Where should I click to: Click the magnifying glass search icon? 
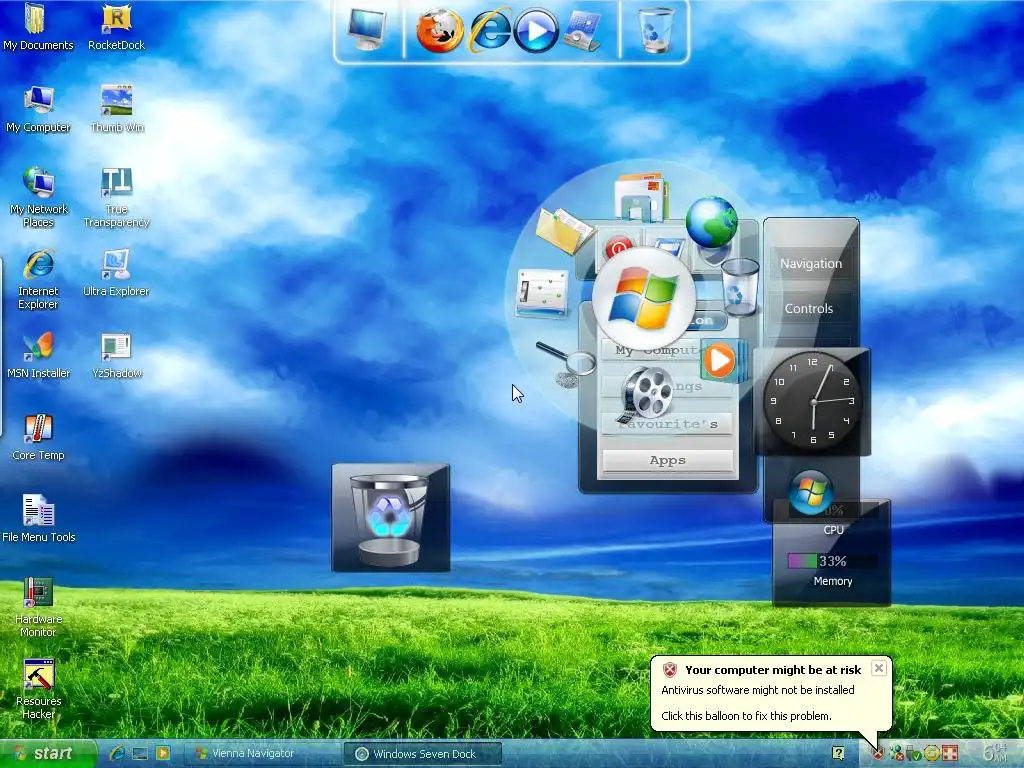point(567,363)
